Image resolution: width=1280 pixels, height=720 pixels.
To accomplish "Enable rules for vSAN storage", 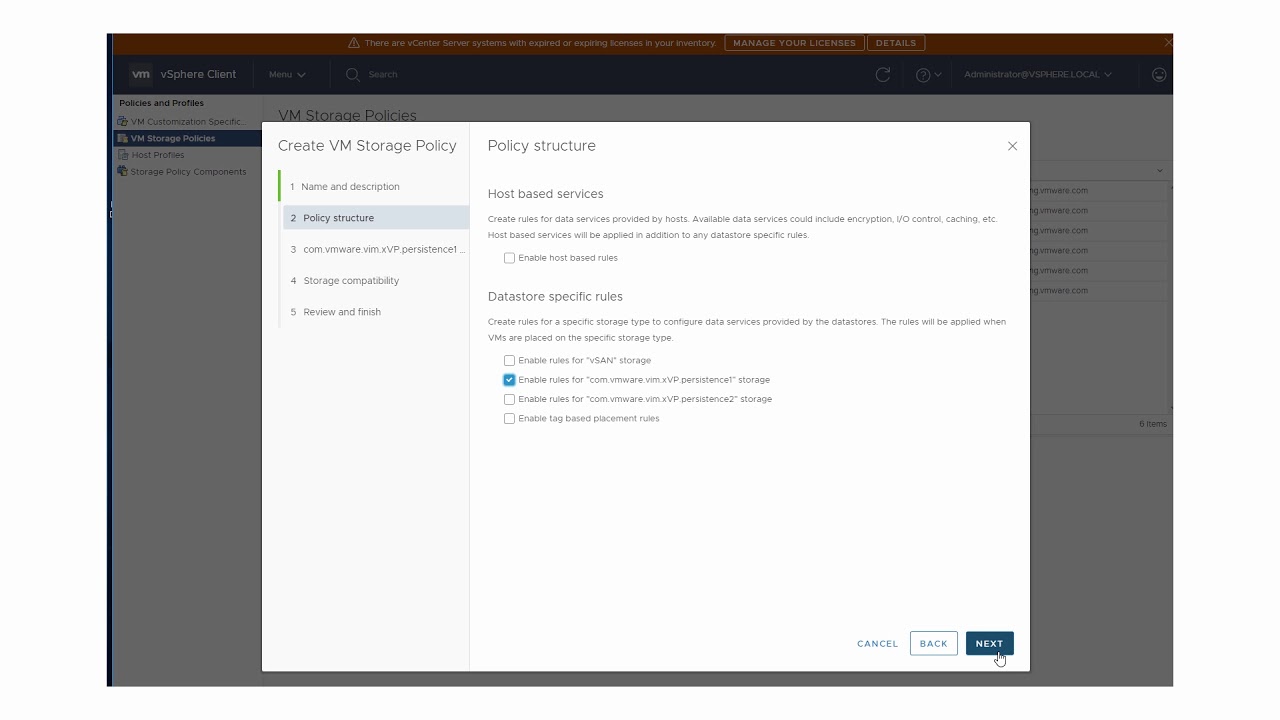I will coord(509,360).
